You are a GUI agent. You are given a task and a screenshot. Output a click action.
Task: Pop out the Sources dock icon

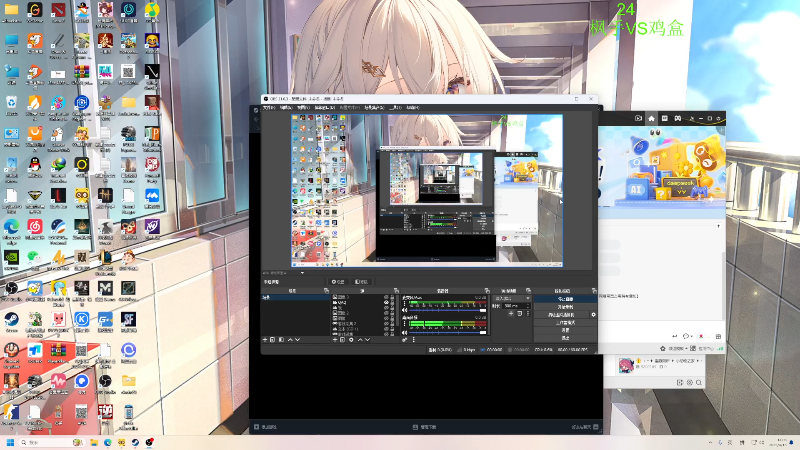[396, 291]
